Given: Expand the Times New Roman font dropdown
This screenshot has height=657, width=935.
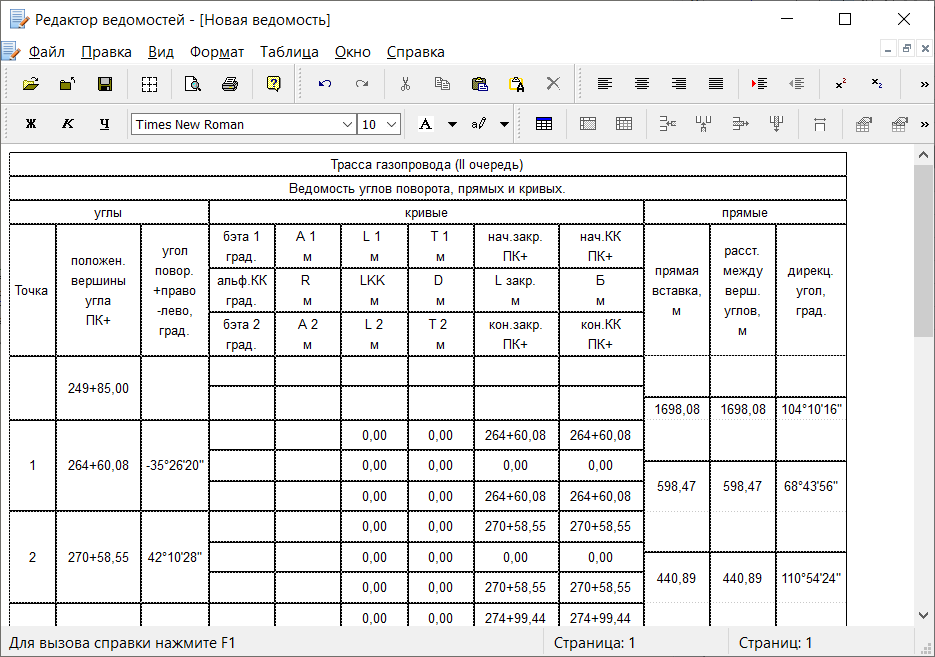Looking at the screenshot, I should (x=347, y=124).
